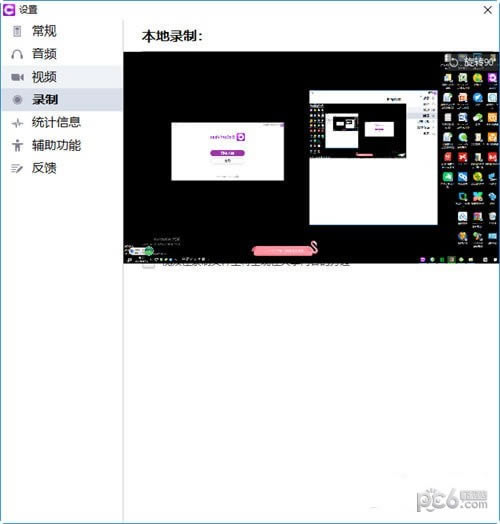This screenshot has height=524, width=500.
Task: Toggle the partially hidden checkbox below preview
Action: 149,266
